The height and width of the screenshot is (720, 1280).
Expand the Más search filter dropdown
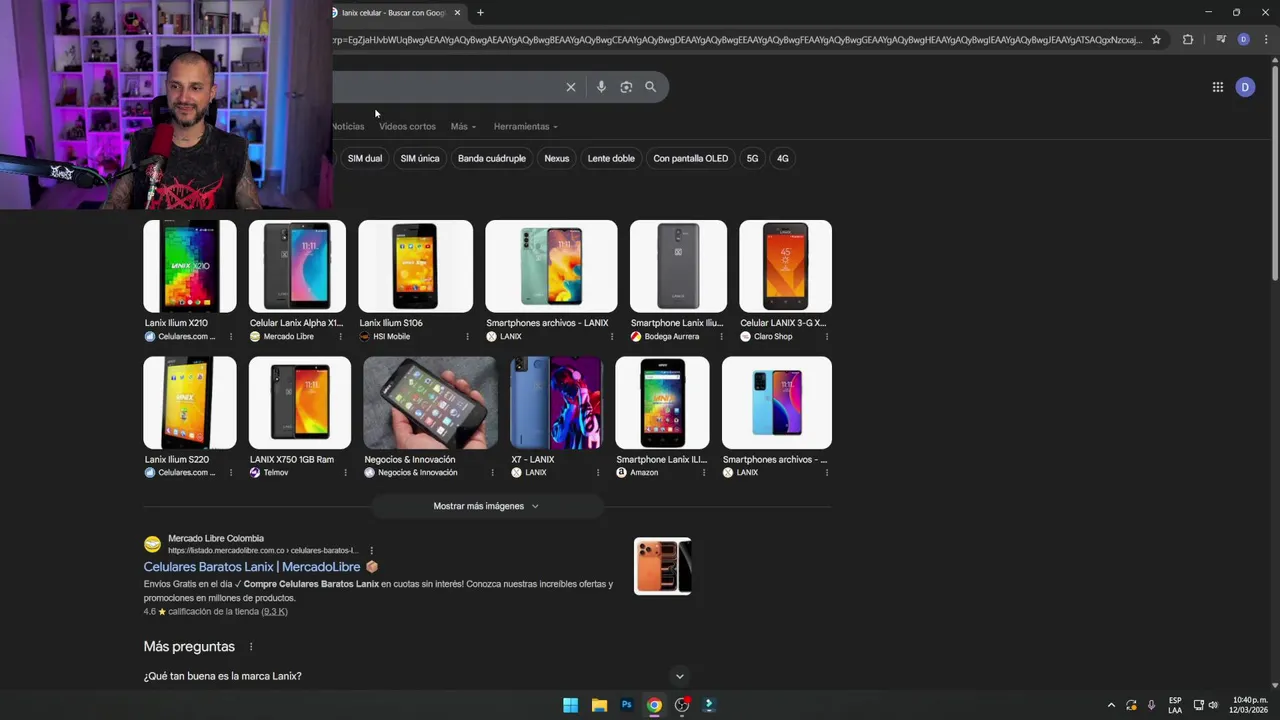[x=463, y=127]
